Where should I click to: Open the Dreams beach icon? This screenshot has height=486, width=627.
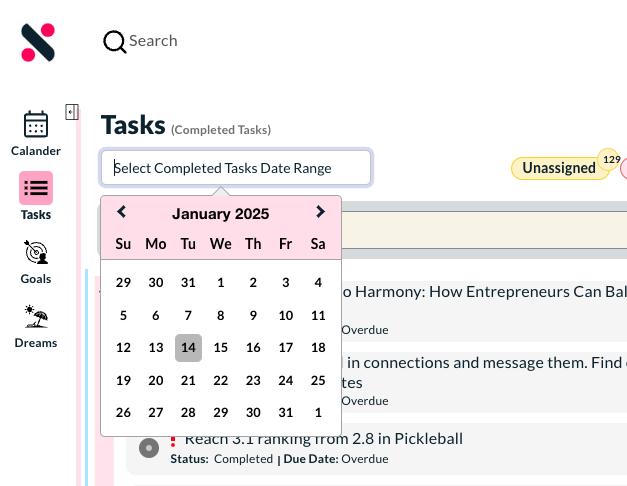[36, 316]
